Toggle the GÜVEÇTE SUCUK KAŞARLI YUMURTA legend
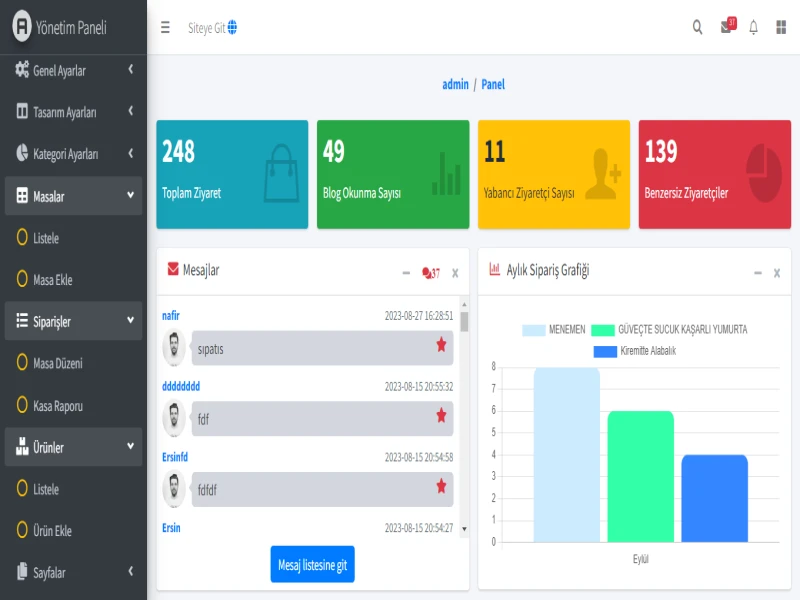Image resolution: width=800 pixels, height=600 pixels. (x=669, y=329)
